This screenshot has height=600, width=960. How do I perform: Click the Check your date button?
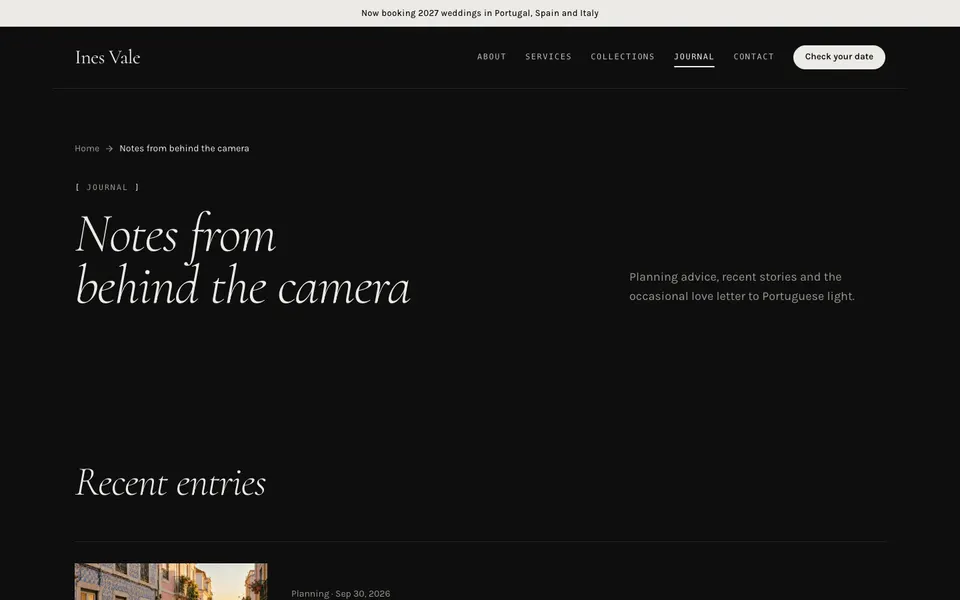839,57
